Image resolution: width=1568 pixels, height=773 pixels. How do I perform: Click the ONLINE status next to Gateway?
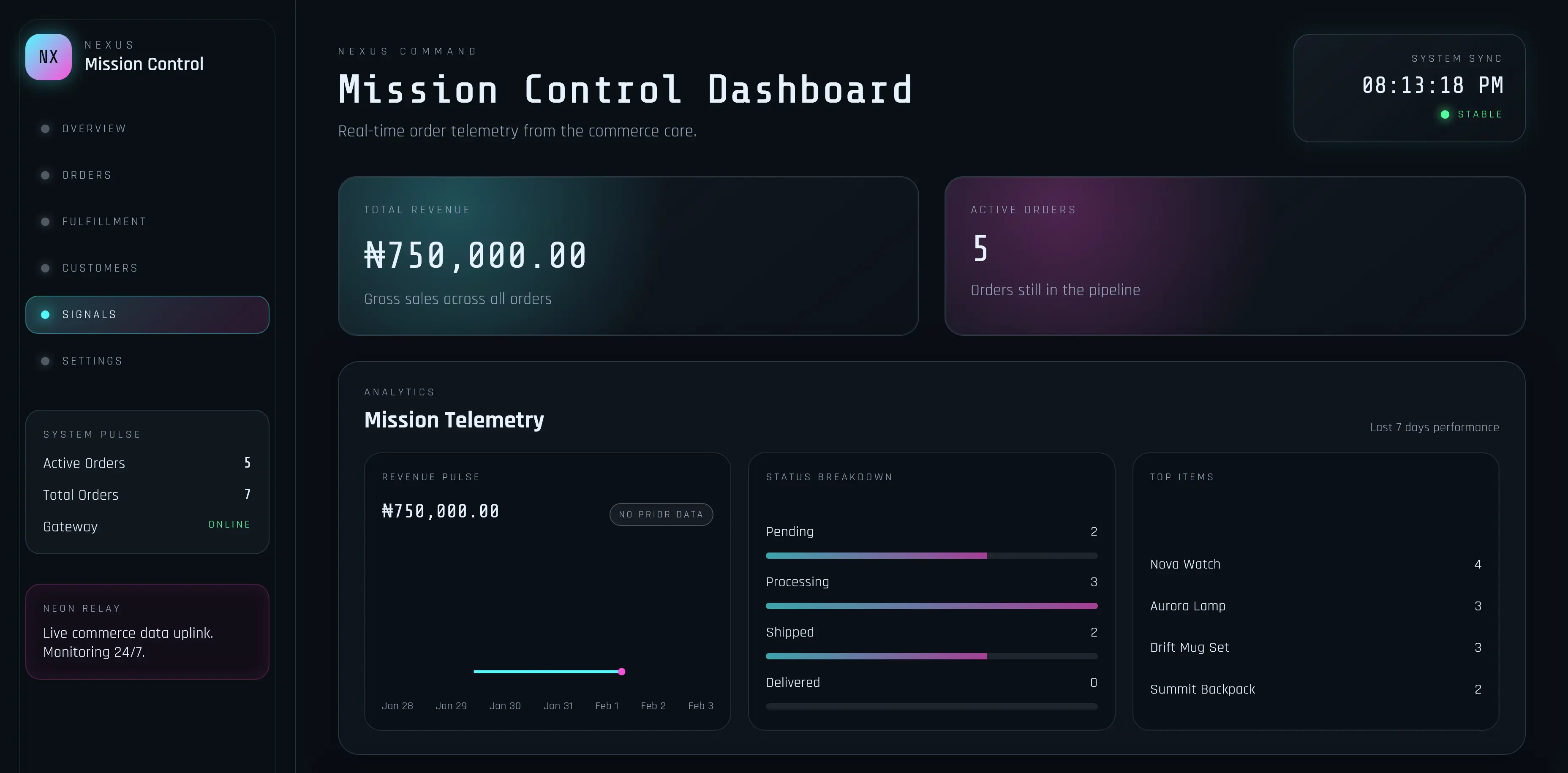pos(229,524)
